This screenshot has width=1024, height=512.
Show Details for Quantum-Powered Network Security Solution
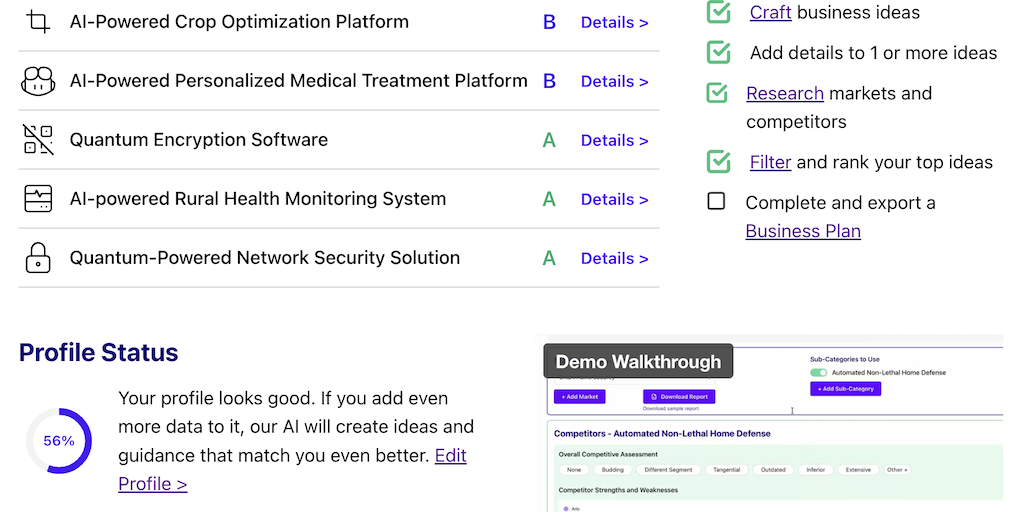click(x=614, y=258)
